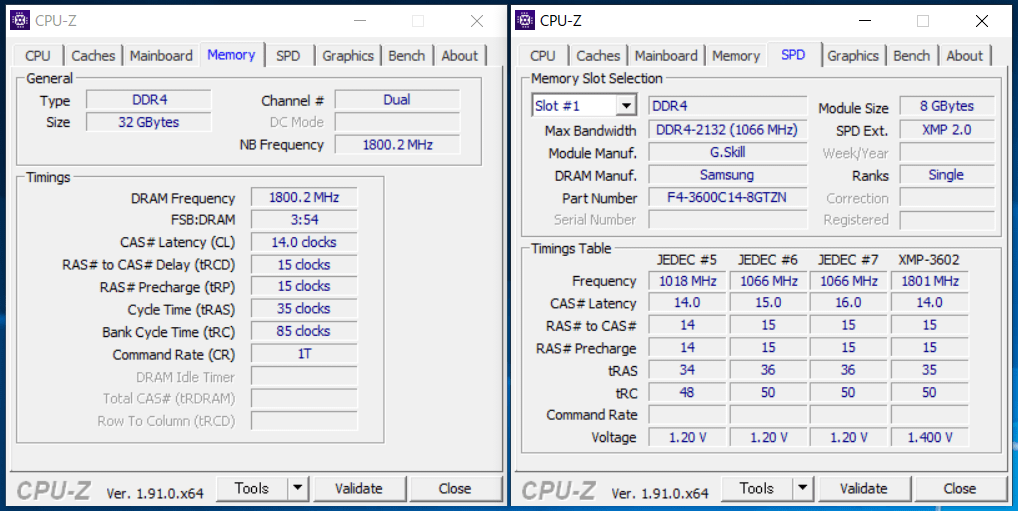Open Tools dropdown arrow in left window
This screenshot has width=1018, height=511.
[x=297, y=488]
